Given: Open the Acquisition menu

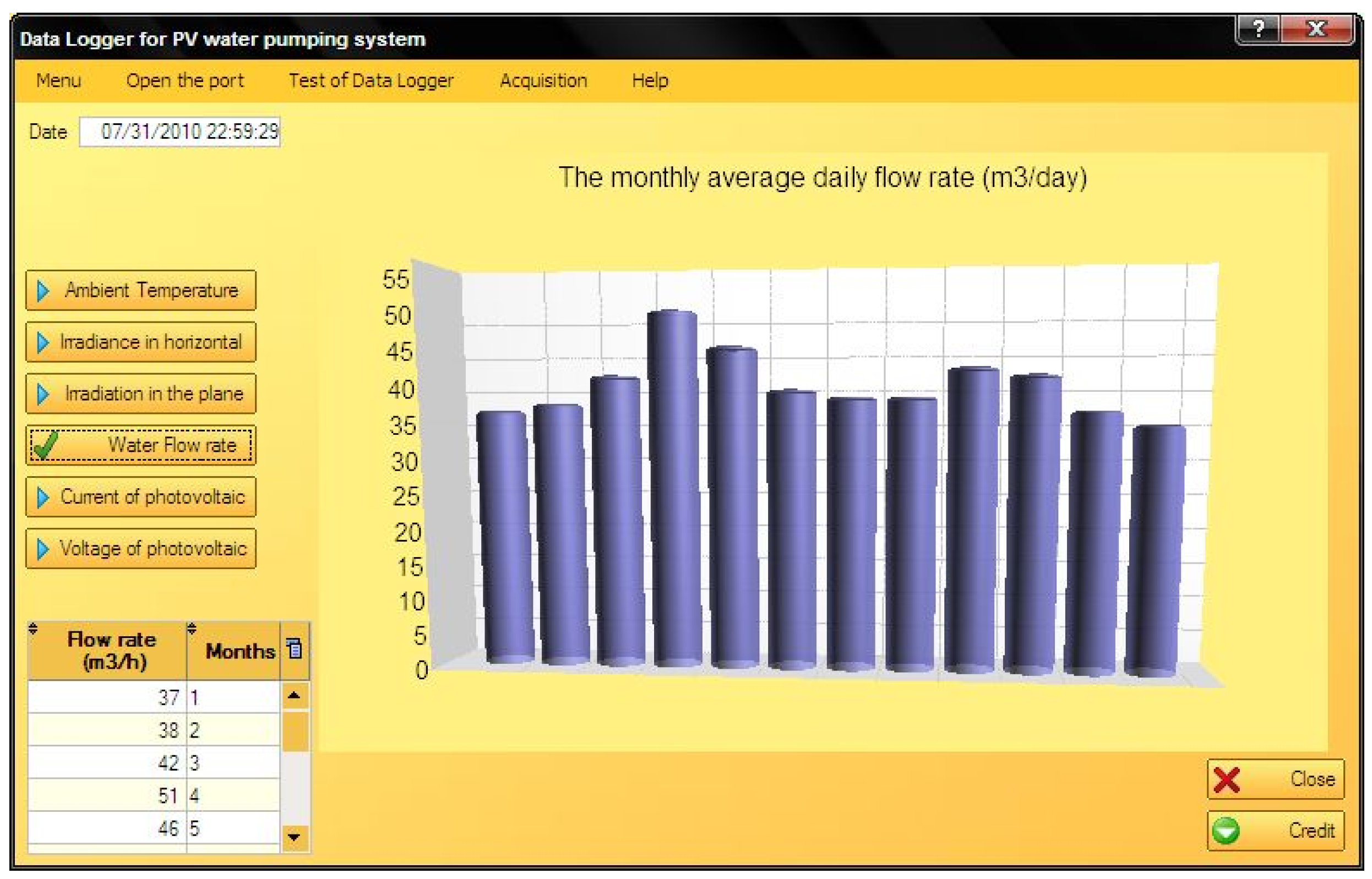Looking at the screenshot, I should [543, 80].
